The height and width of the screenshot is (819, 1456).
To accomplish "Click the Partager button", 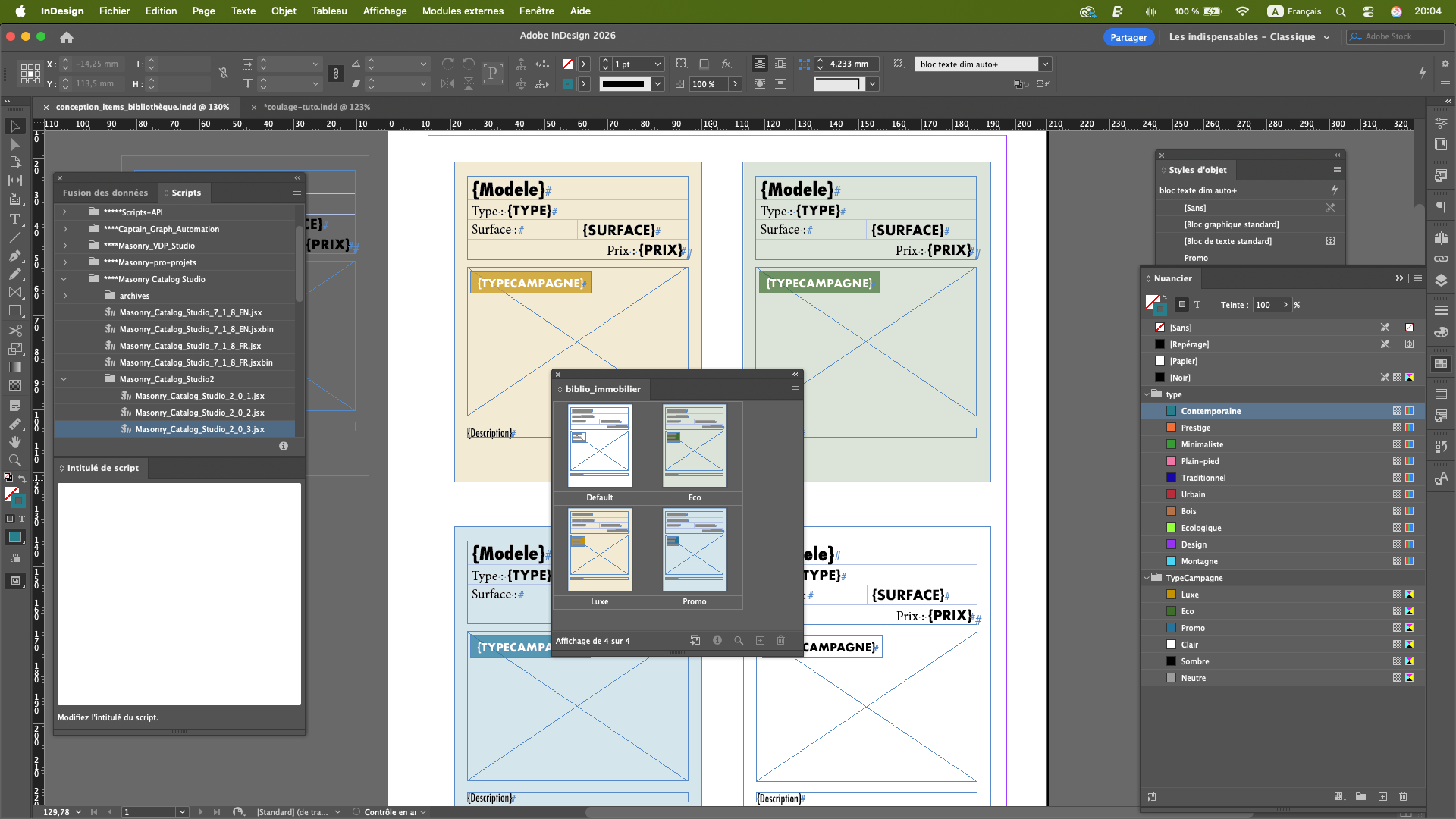I will click(x=1128, y=37).
